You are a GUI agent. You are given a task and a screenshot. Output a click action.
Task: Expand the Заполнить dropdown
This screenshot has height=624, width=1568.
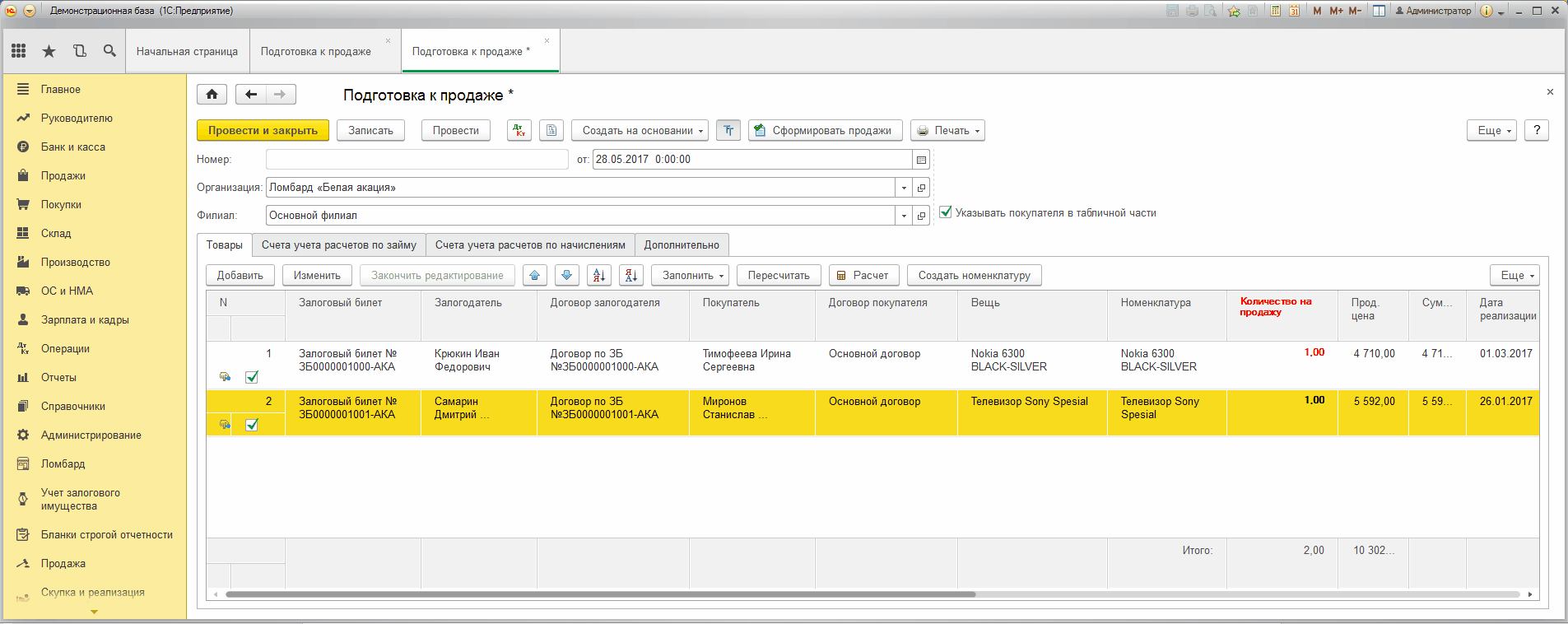tap(690, 276)
